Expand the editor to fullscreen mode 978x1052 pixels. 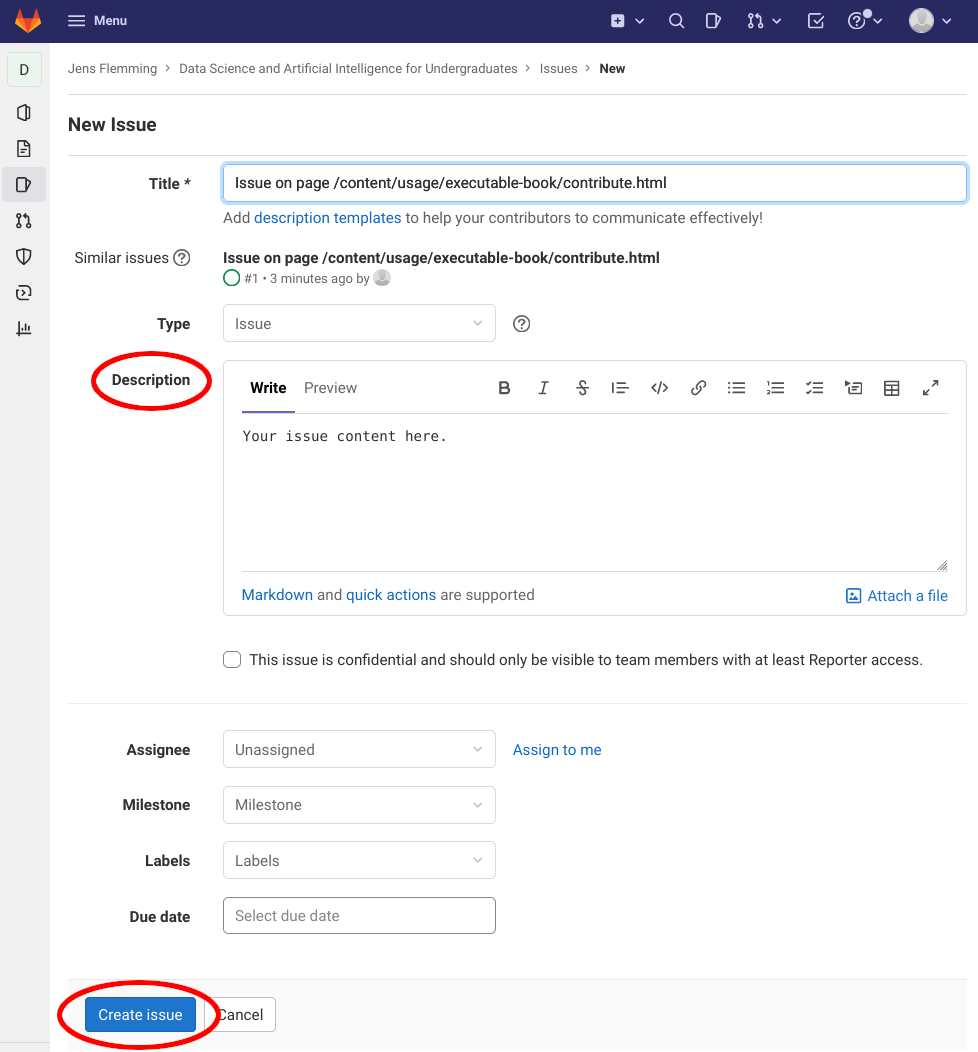tap(930, 388)
